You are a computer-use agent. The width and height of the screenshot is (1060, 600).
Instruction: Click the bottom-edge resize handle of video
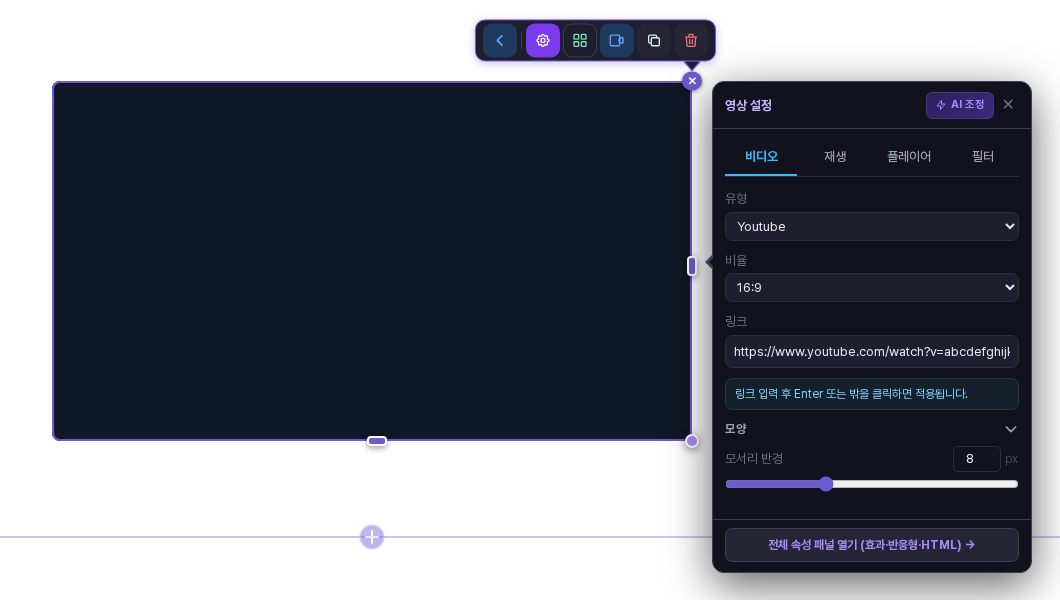pos(377,441)
